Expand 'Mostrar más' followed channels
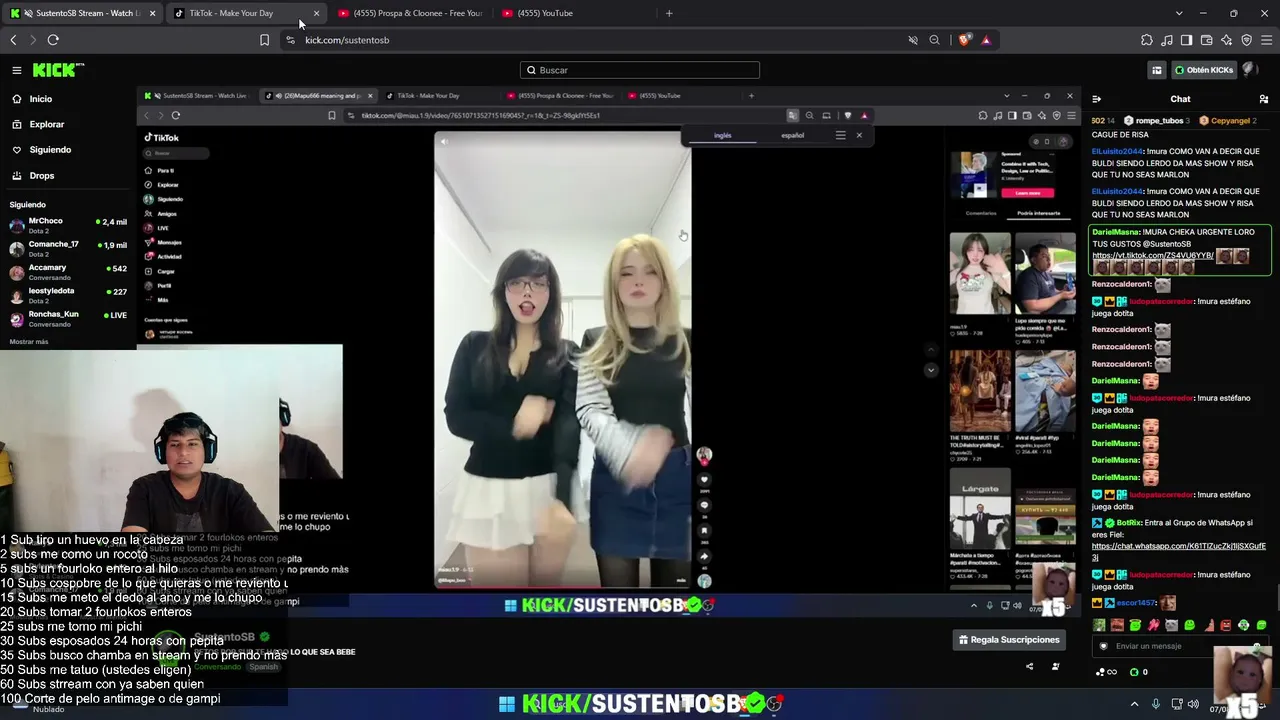Image resolution: width=1280 pixels, height=720 pixels. (29, 342)
